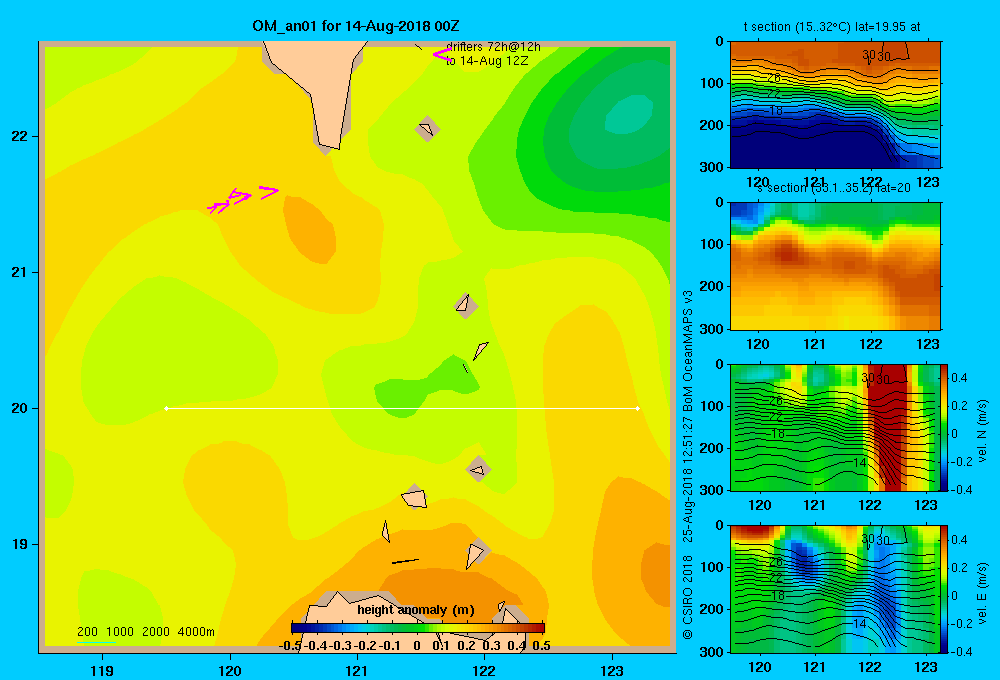Click the 'to 14-Aug 12Z' legend text
This screenshot has height=680, width=1000.
tap(487, 61)
